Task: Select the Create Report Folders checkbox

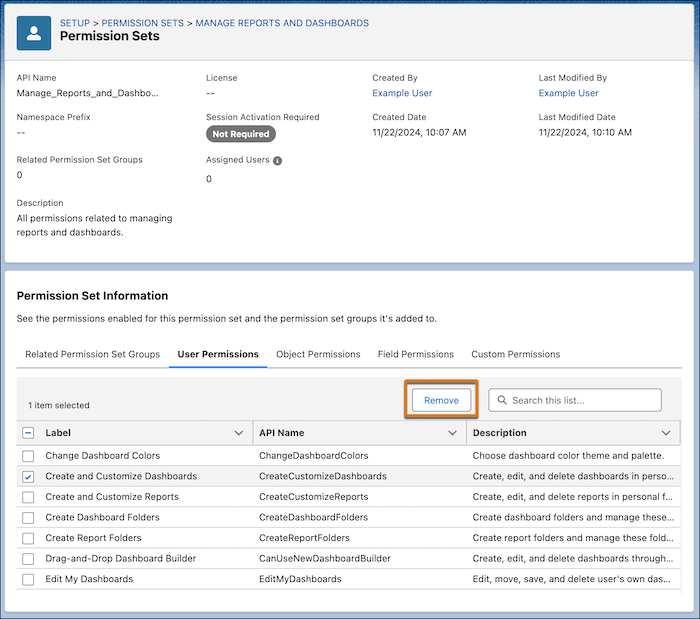Action: coord(28,538)
